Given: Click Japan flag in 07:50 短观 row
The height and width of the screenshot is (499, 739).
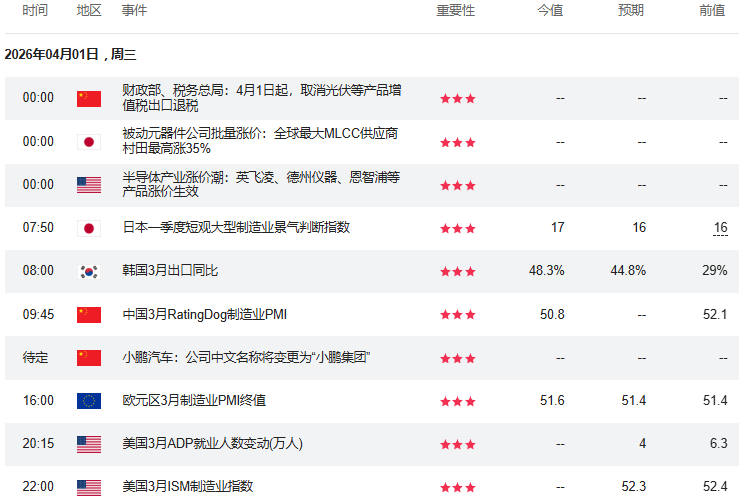Looking at the screenshot, I should tap(89, 229).
